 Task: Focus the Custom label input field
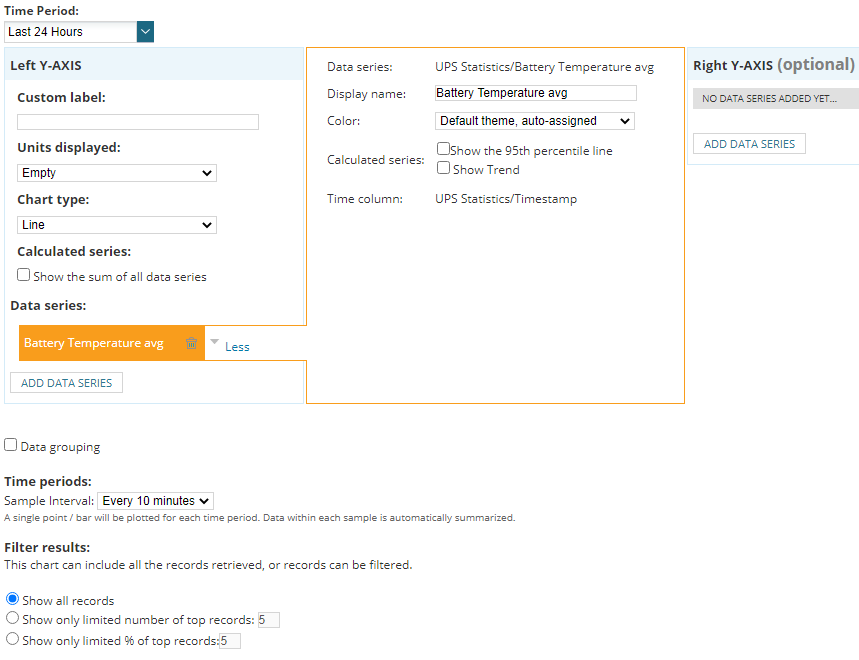click(138, 122)
